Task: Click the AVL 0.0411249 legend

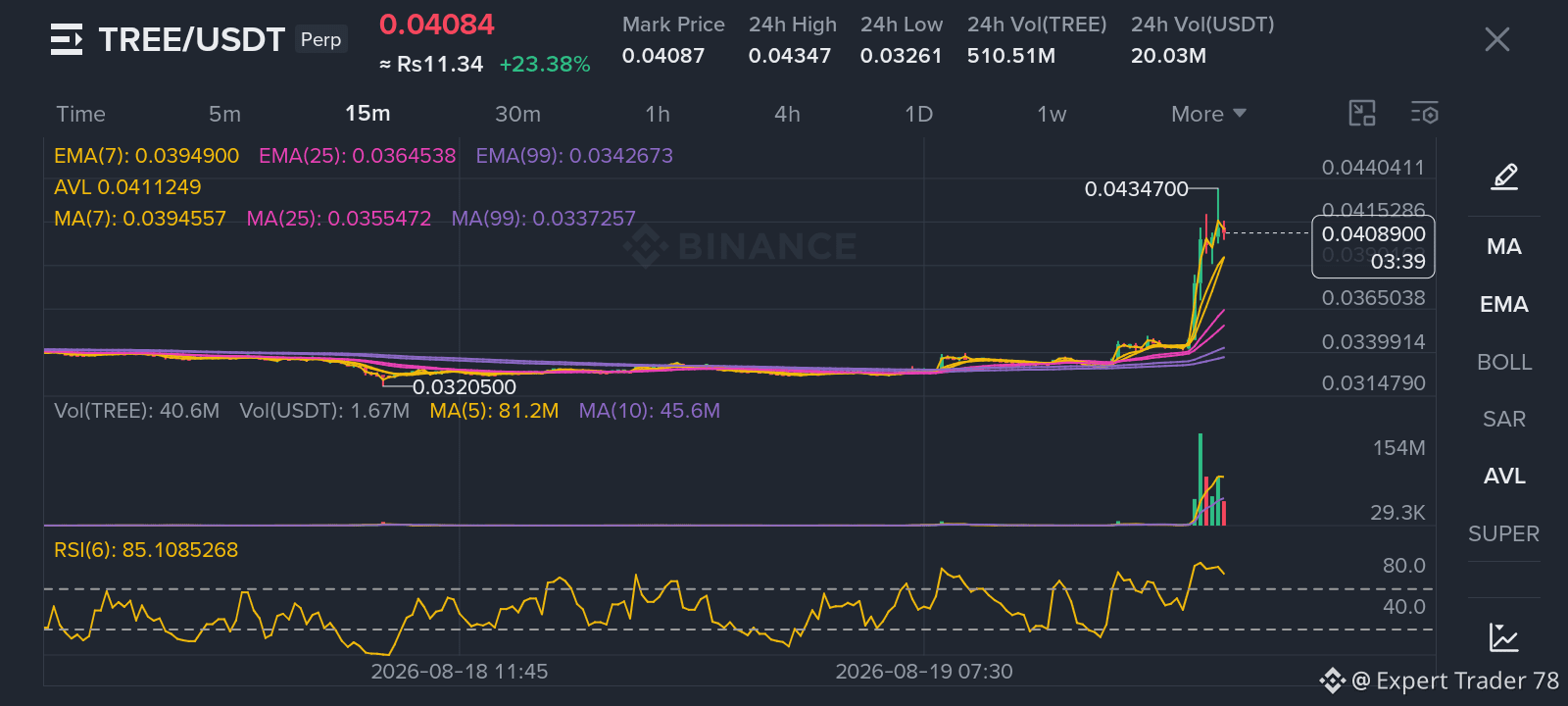Action: [127, 187]
